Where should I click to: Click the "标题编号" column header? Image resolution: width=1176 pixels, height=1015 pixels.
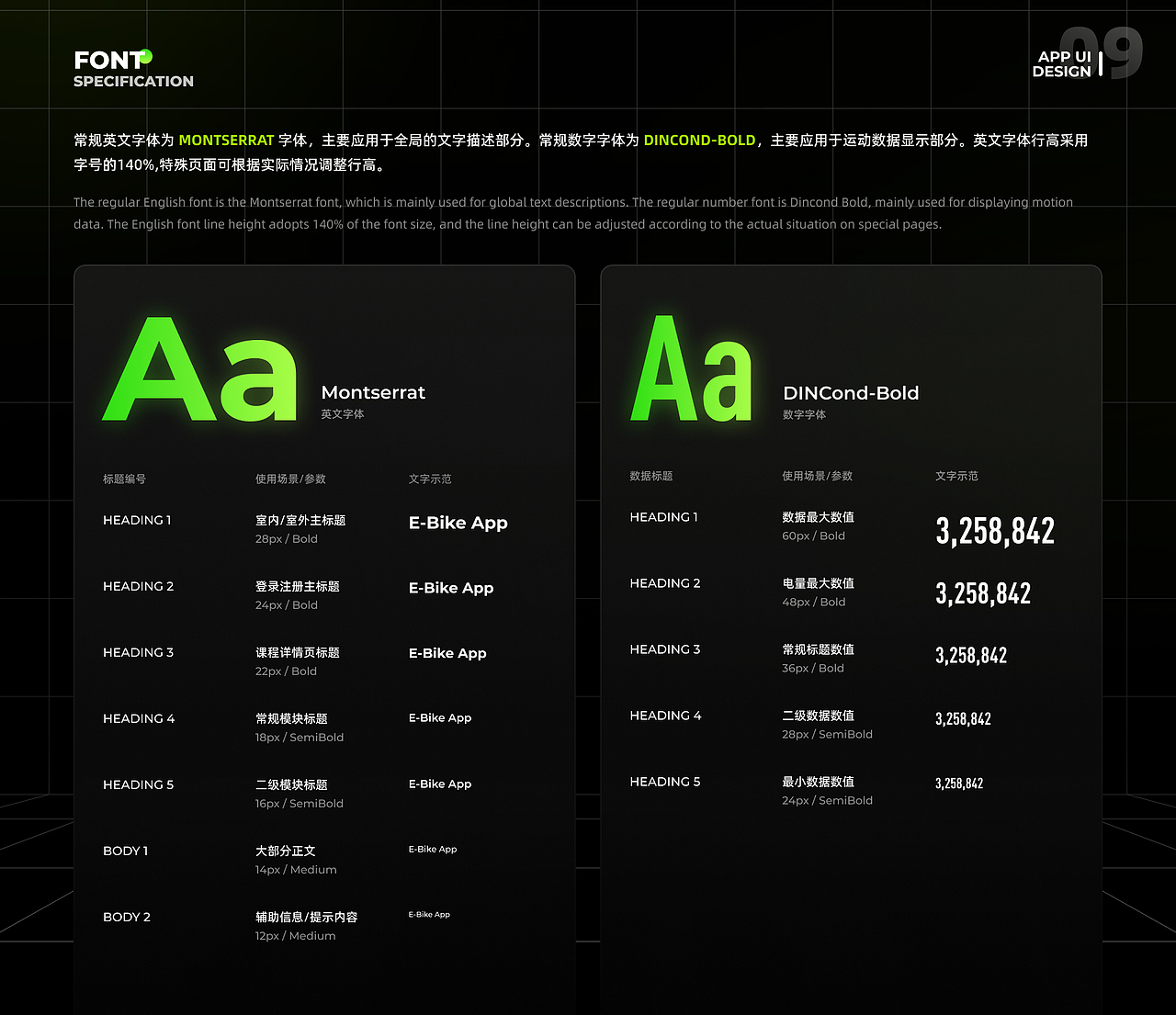pyautogui.click(x=124, y=479)
